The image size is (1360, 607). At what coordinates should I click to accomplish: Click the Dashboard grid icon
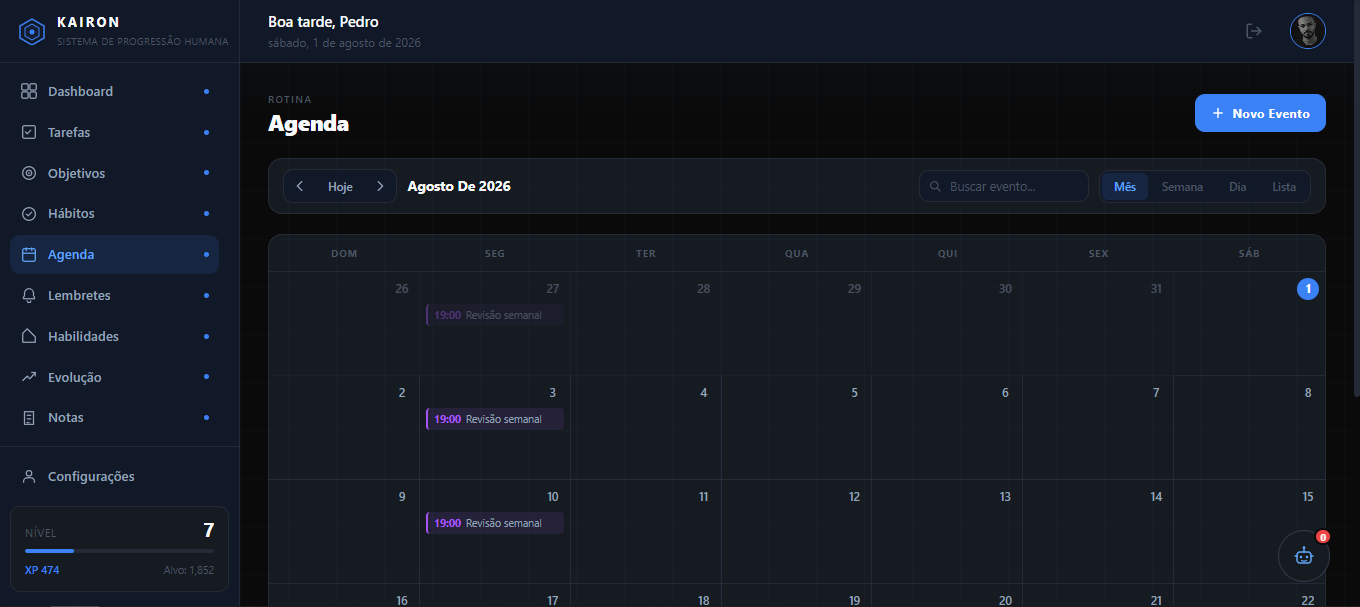pos(29,91)
